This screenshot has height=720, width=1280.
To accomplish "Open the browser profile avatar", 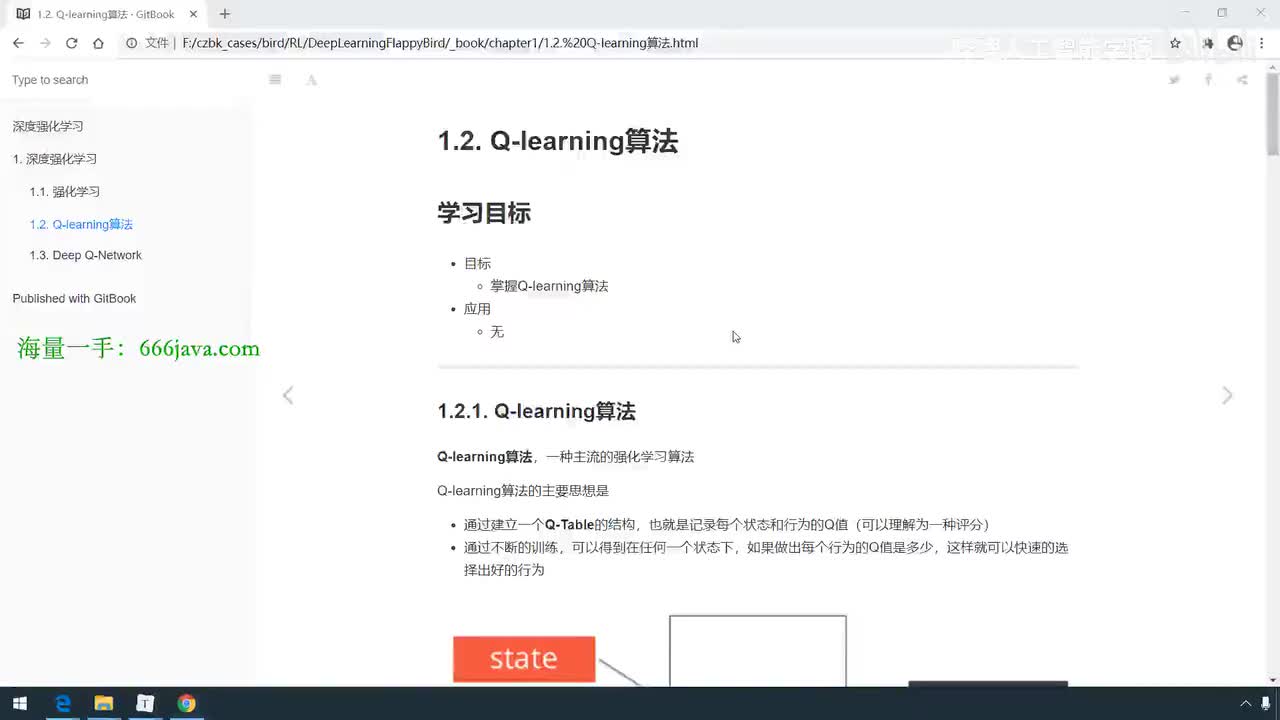I will (1235, 43).
